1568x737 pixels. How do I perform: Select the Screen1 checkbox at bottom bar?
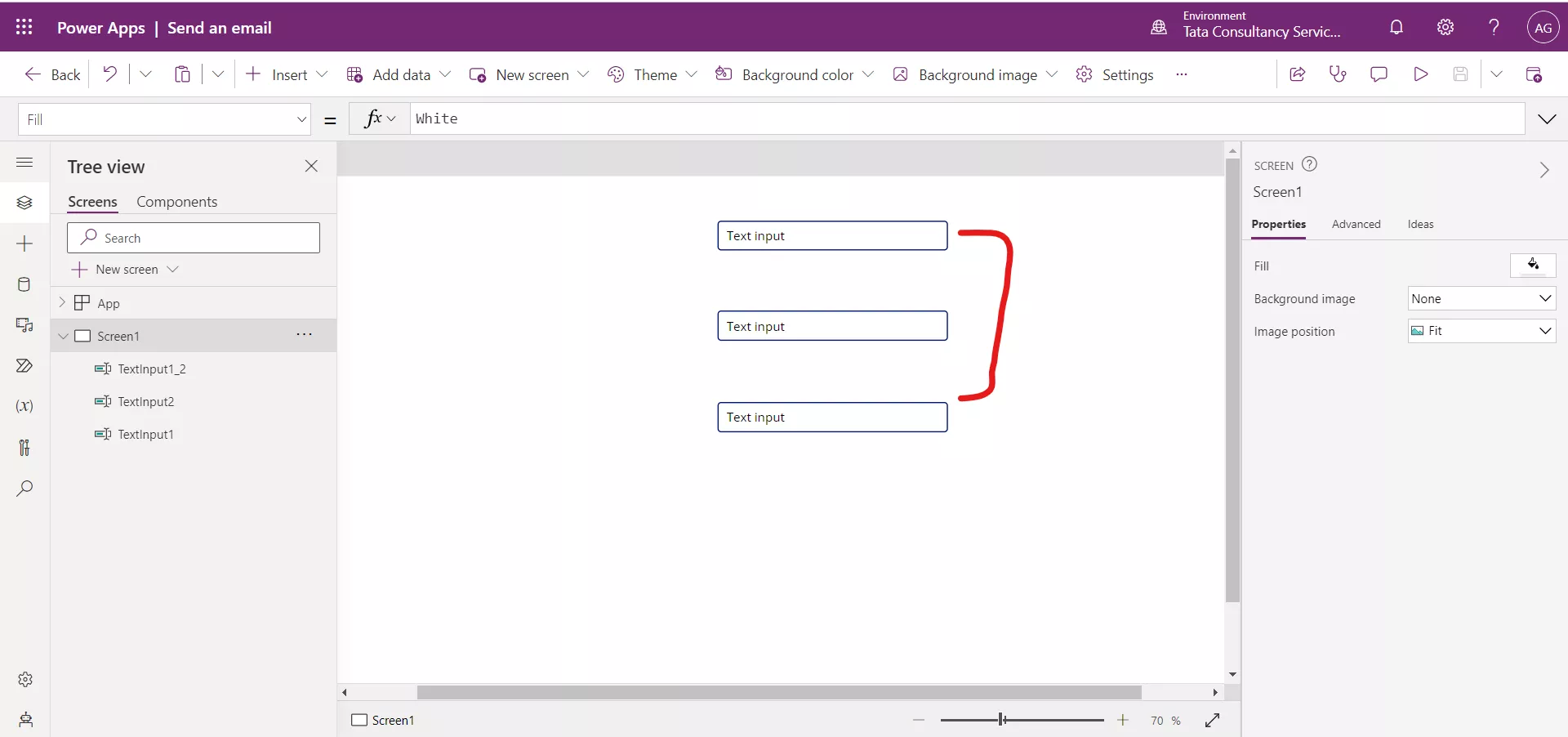click(360, 721)
